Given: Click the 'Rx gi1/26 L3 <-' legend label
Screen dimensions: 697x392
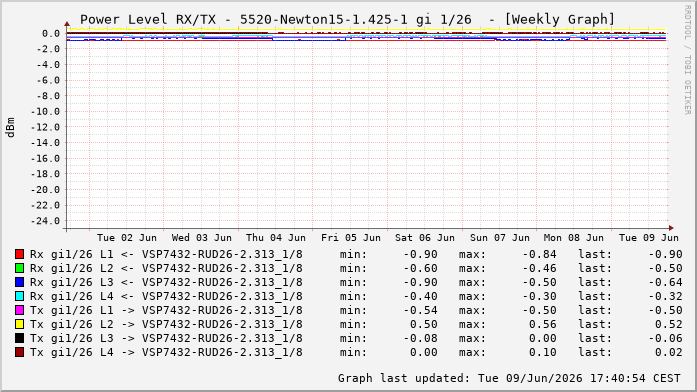Looking at the screenshot, I should (x=82, y=282).
